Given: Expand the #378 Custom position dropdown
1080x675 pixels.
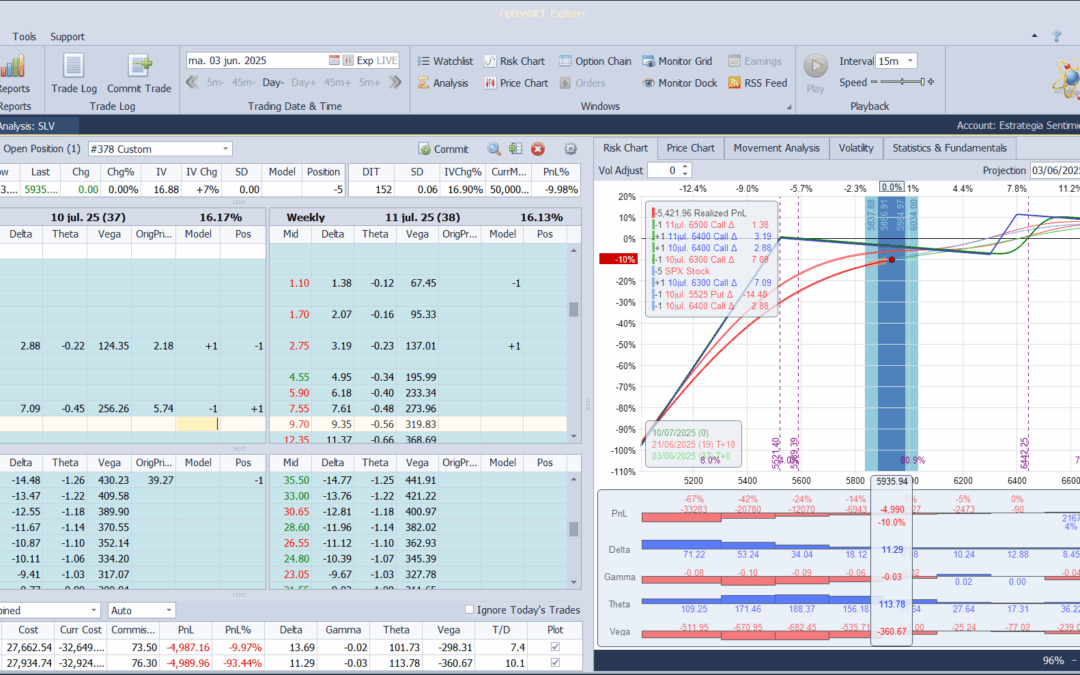Looking at the screenshot, I should coord(225,149).
